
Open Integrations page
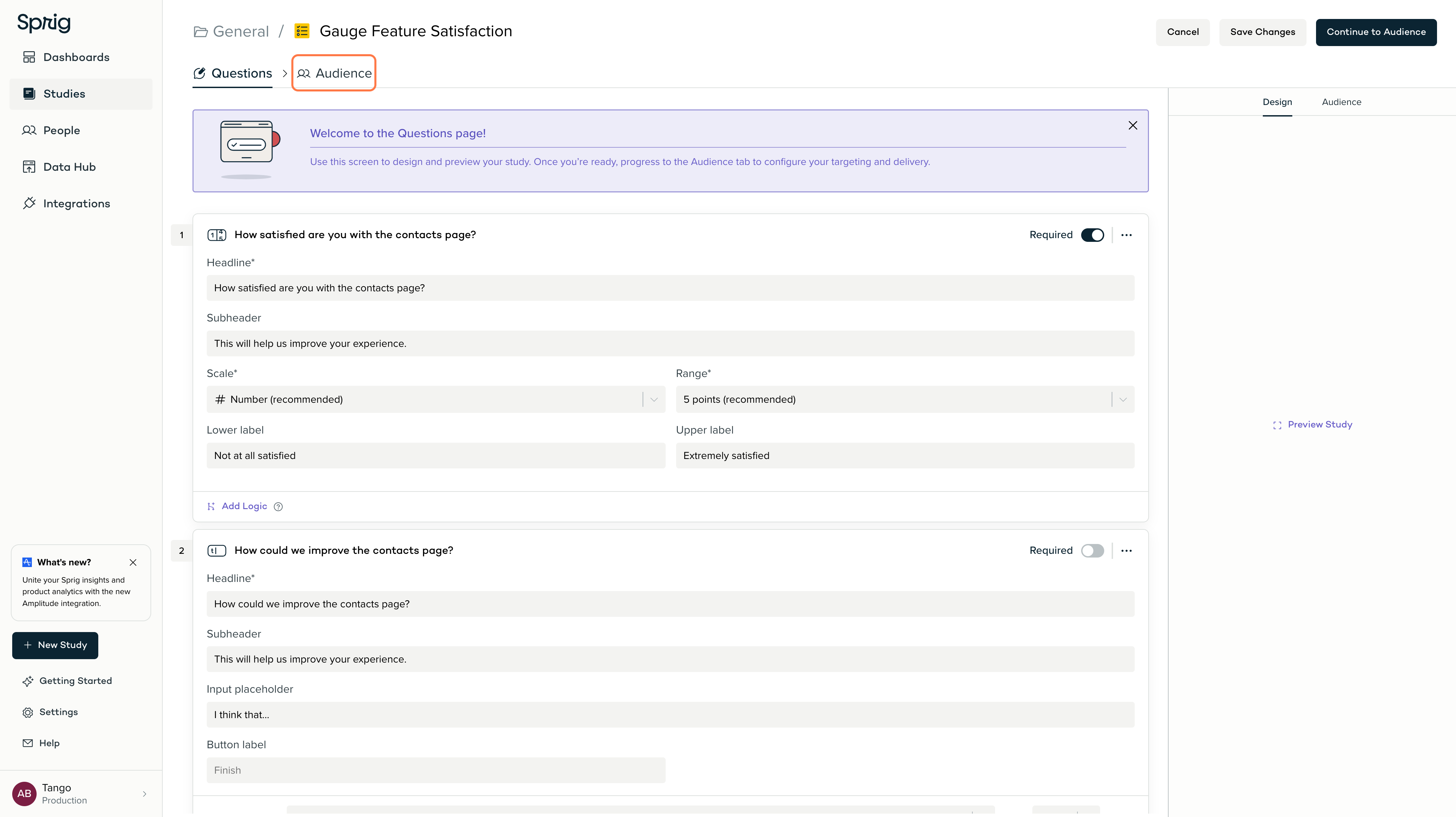(66, 203)
